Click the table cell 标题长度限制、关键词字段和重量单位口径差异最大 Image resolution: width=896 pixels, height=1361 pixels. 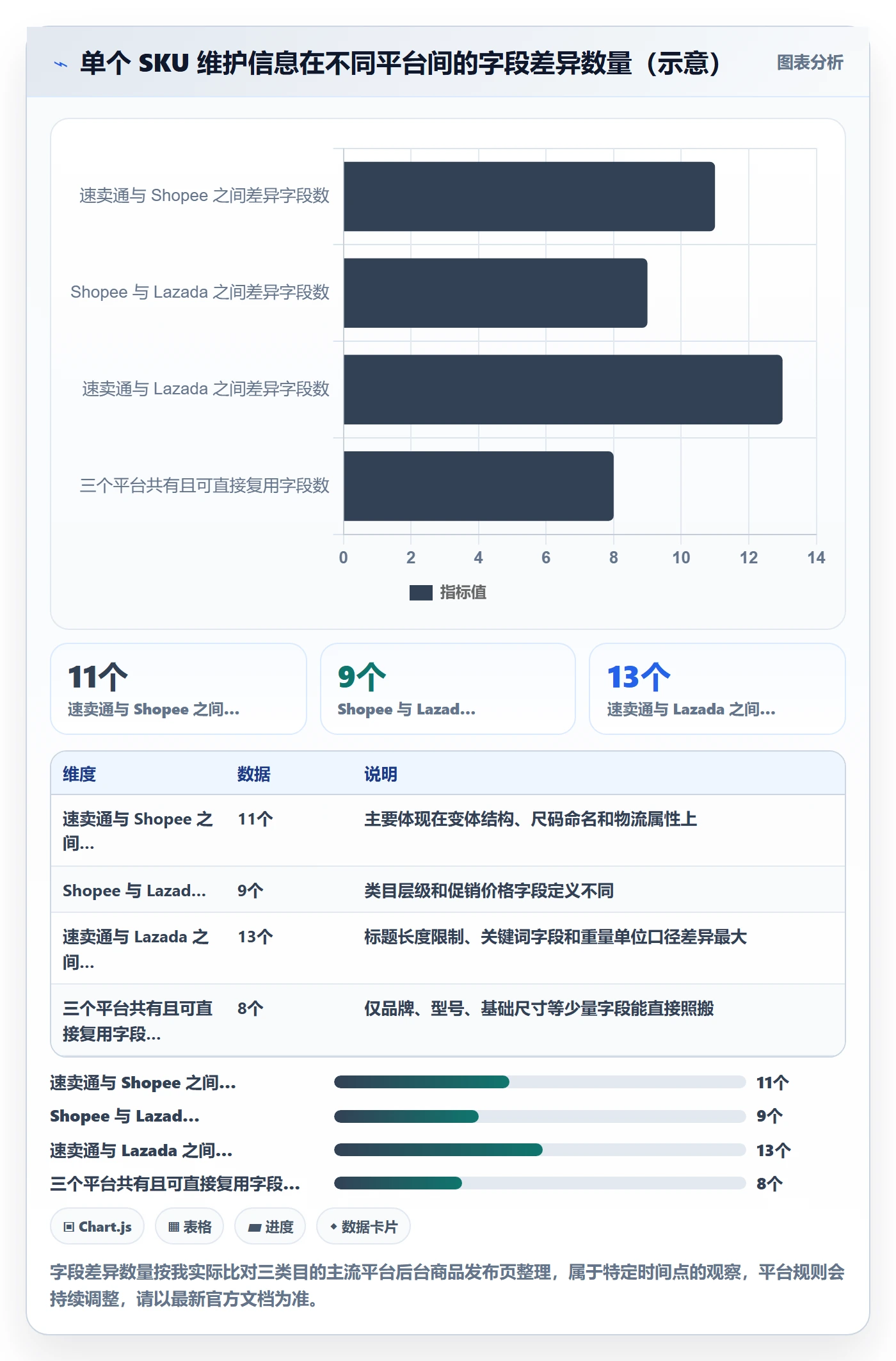[556, 937]
